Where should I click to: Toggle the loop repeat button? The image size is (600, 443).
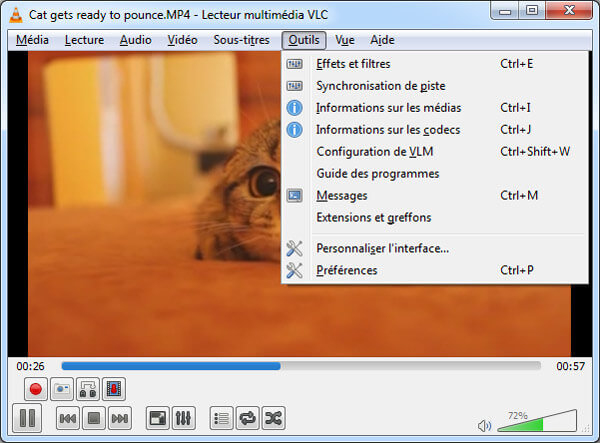pyautogui.click(x=247, y=419)
